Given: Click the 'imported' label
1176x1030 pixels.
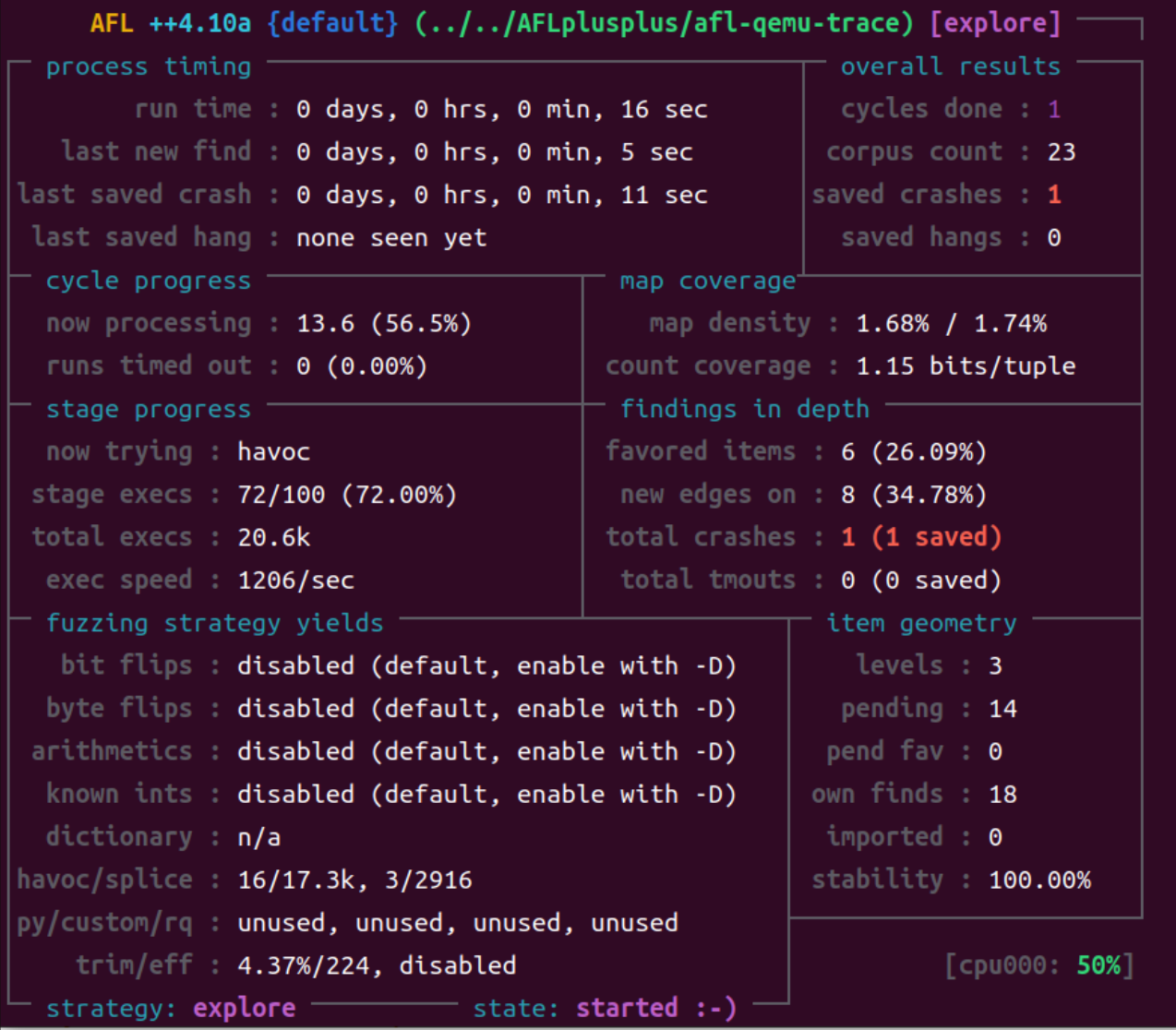Looking at the screenshot, I should 884,837.
